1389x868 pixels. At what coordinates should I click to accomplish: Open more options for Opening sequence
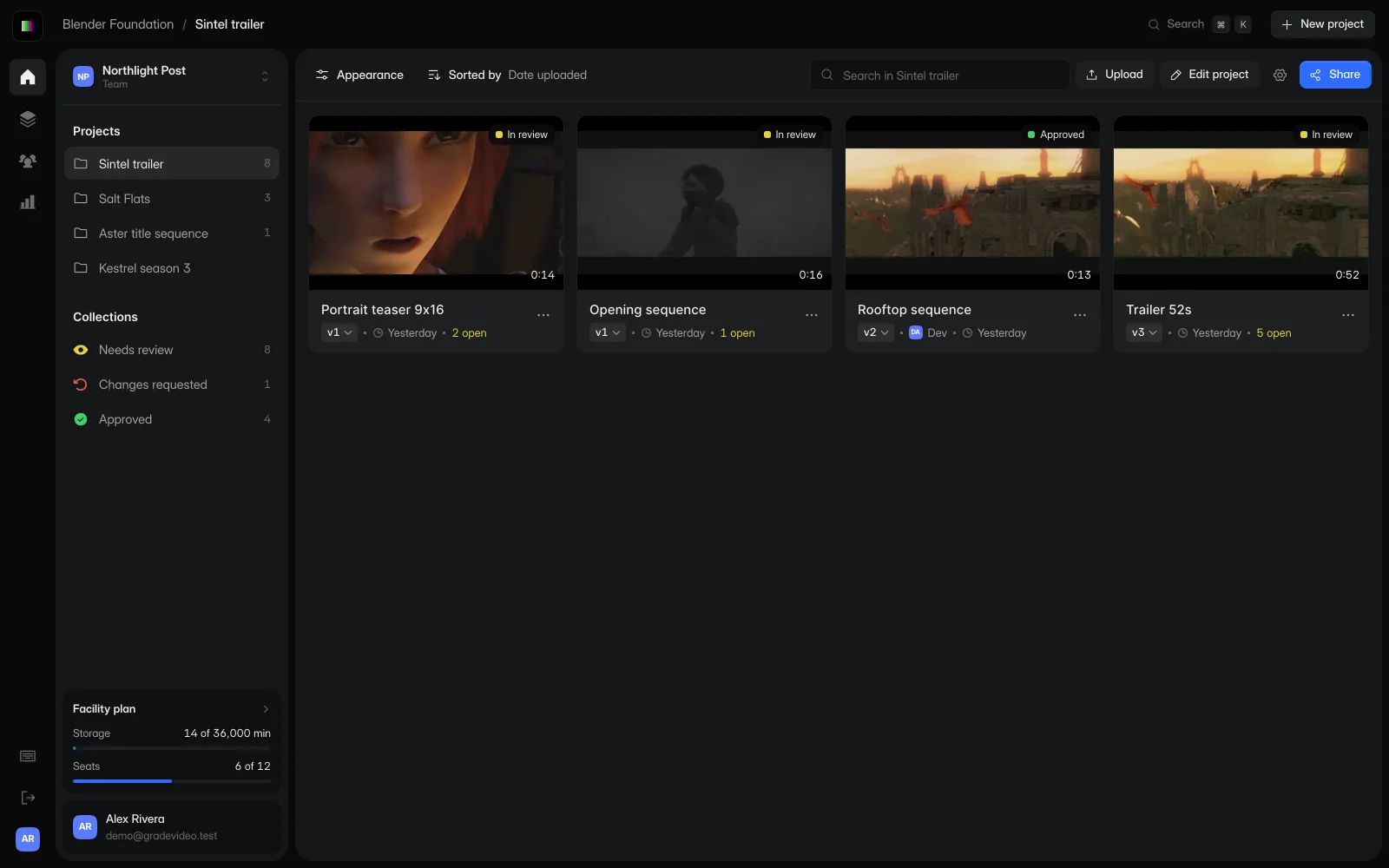pos(812,315)
